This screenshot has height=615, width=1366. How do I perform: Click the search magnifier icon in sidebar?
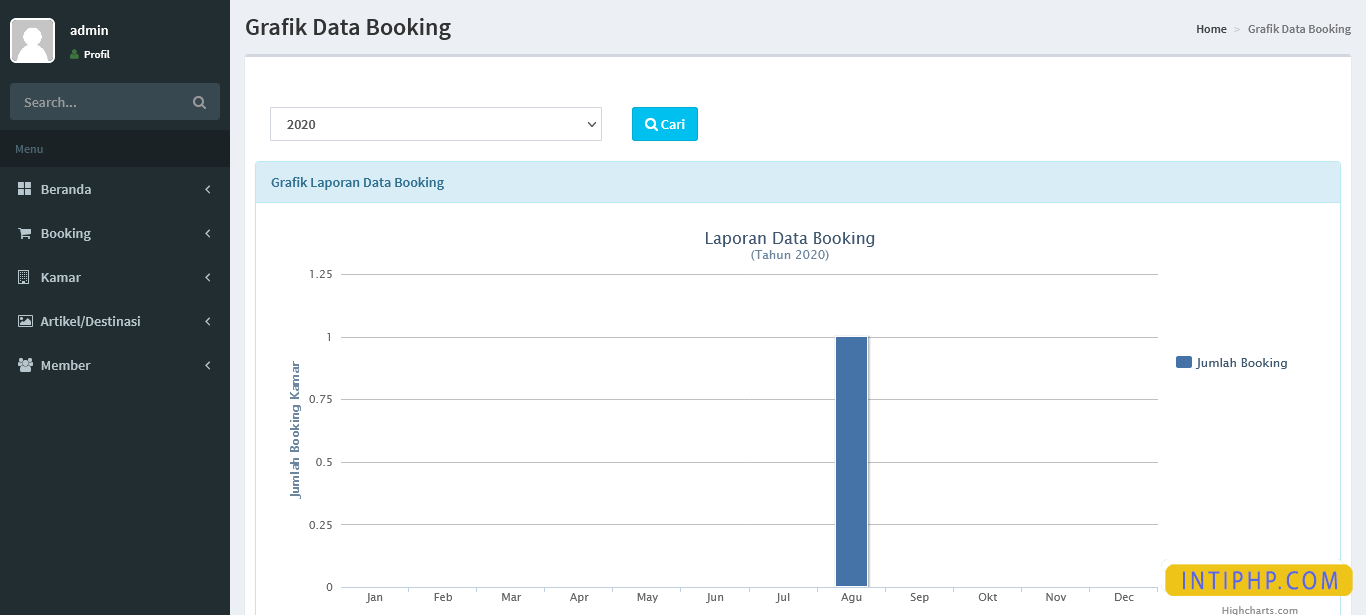pos(199,102)
